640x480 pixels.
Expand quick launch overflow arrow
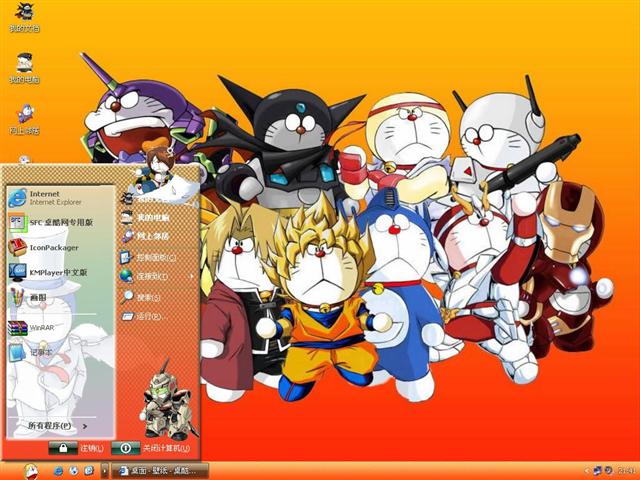(x=104, y=471)
